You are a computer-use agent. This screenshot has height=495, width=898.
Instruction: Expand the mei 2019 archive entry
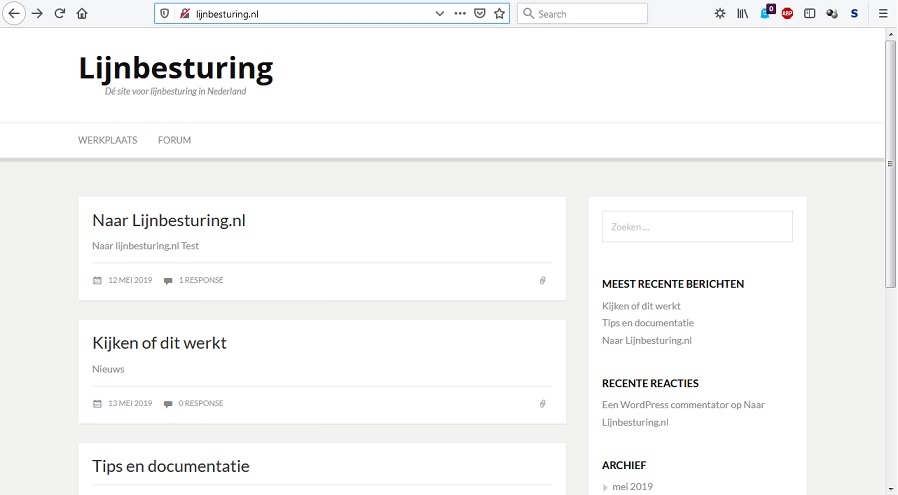632,486
